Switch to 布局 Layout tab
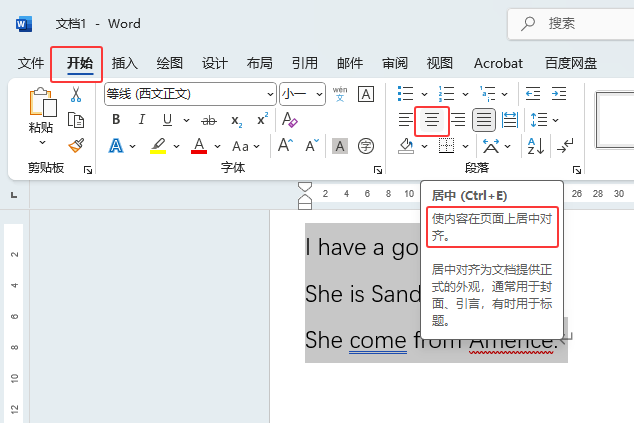The image size is (634, 423). click(x=260, y=63)
